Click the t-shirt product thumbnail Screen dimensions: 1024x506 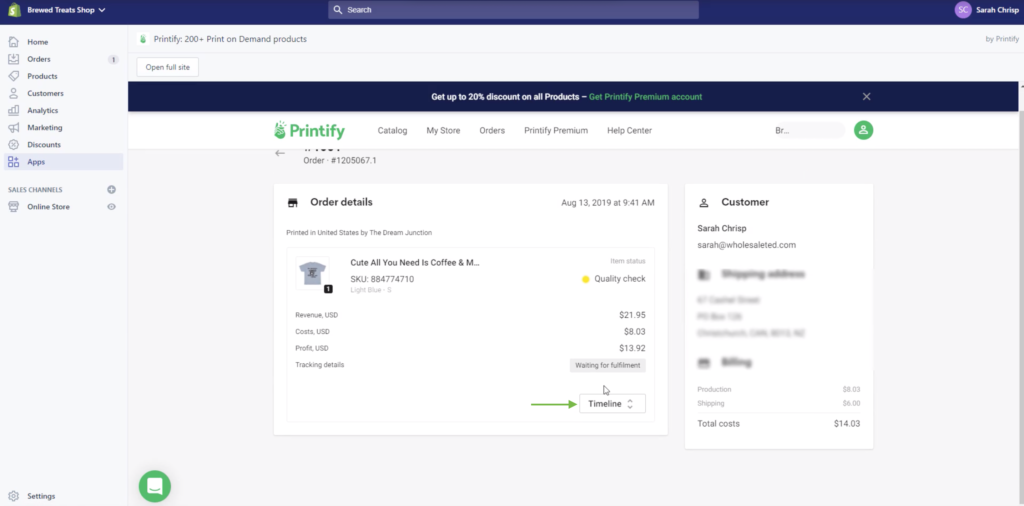[313, 273]
